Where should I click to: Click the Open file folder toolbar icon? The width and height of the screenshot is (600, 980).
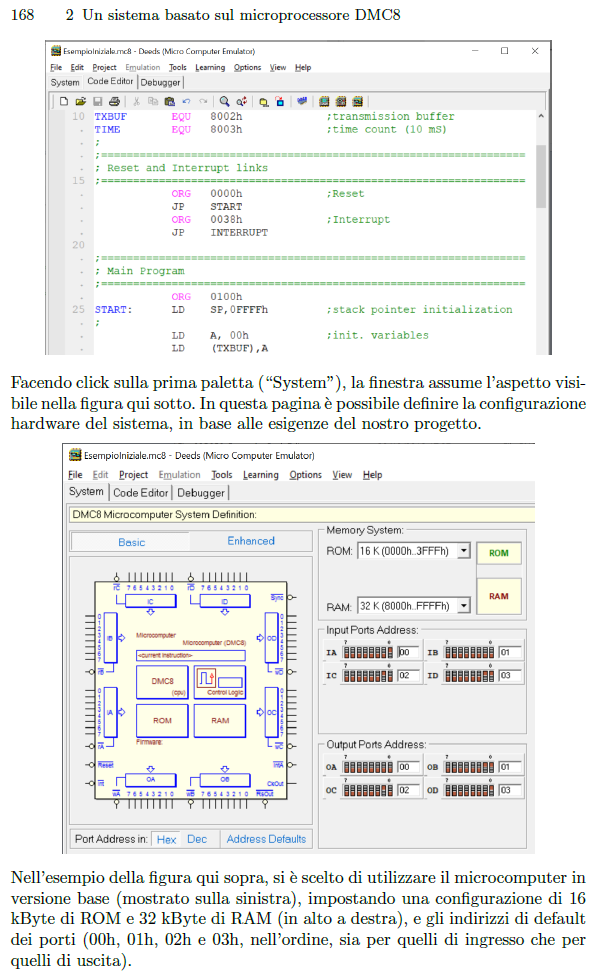point(81,101)
